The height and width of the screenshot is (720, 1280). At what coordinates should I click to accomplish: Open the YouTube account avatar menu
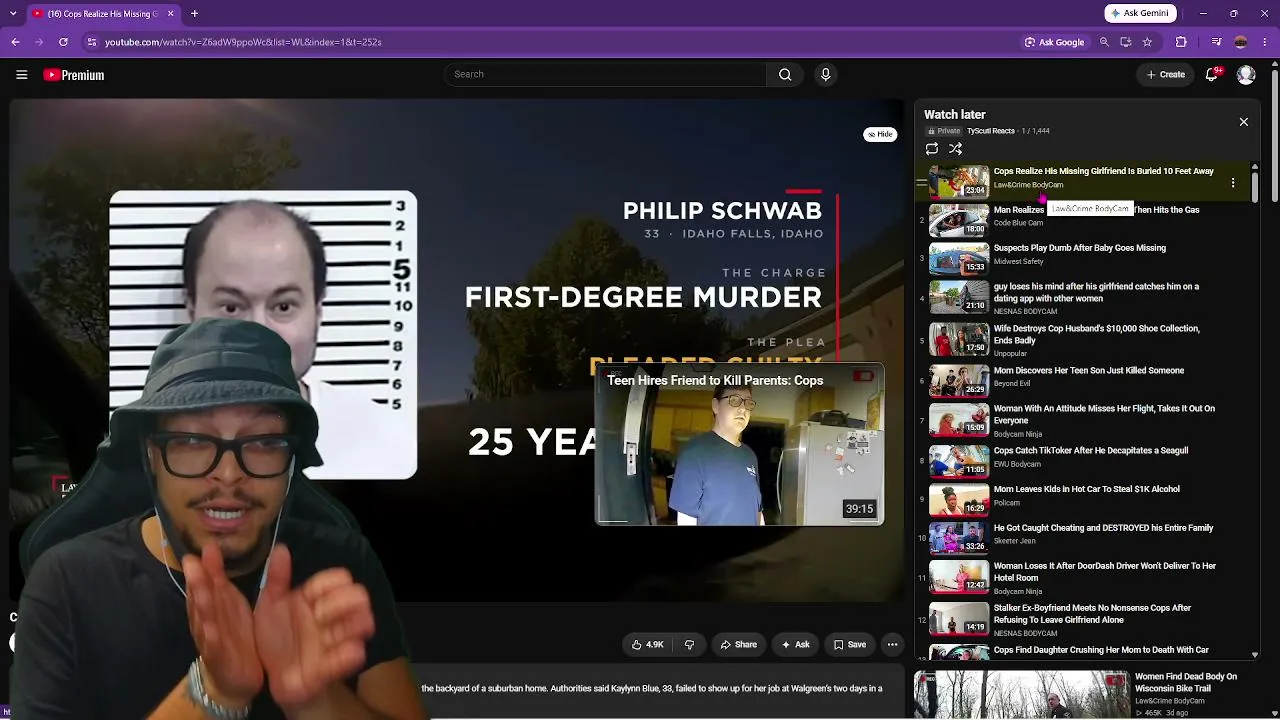click(1246, 75)
